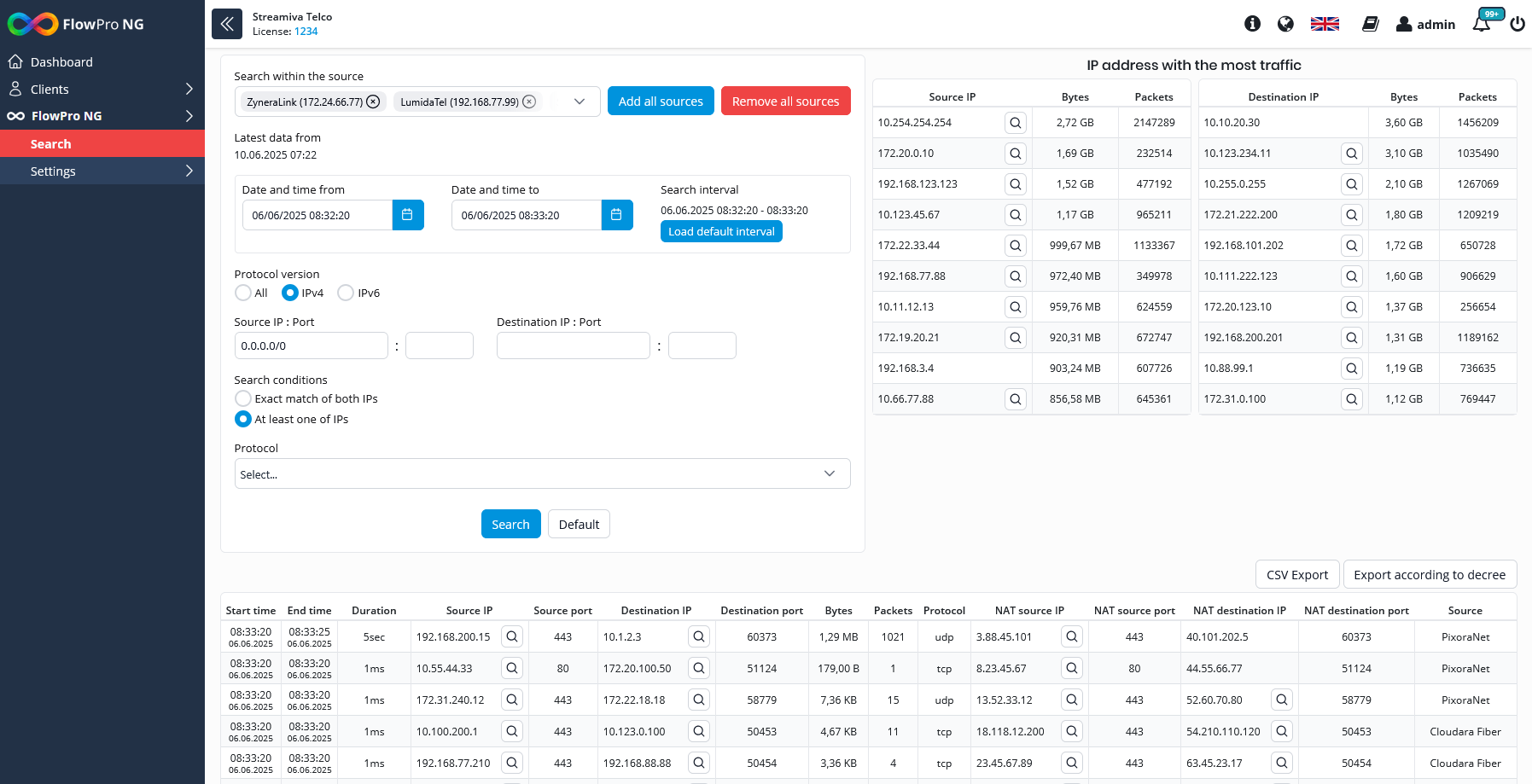Collapse sidebar with double-chevron icon

(x=227, y=24)
